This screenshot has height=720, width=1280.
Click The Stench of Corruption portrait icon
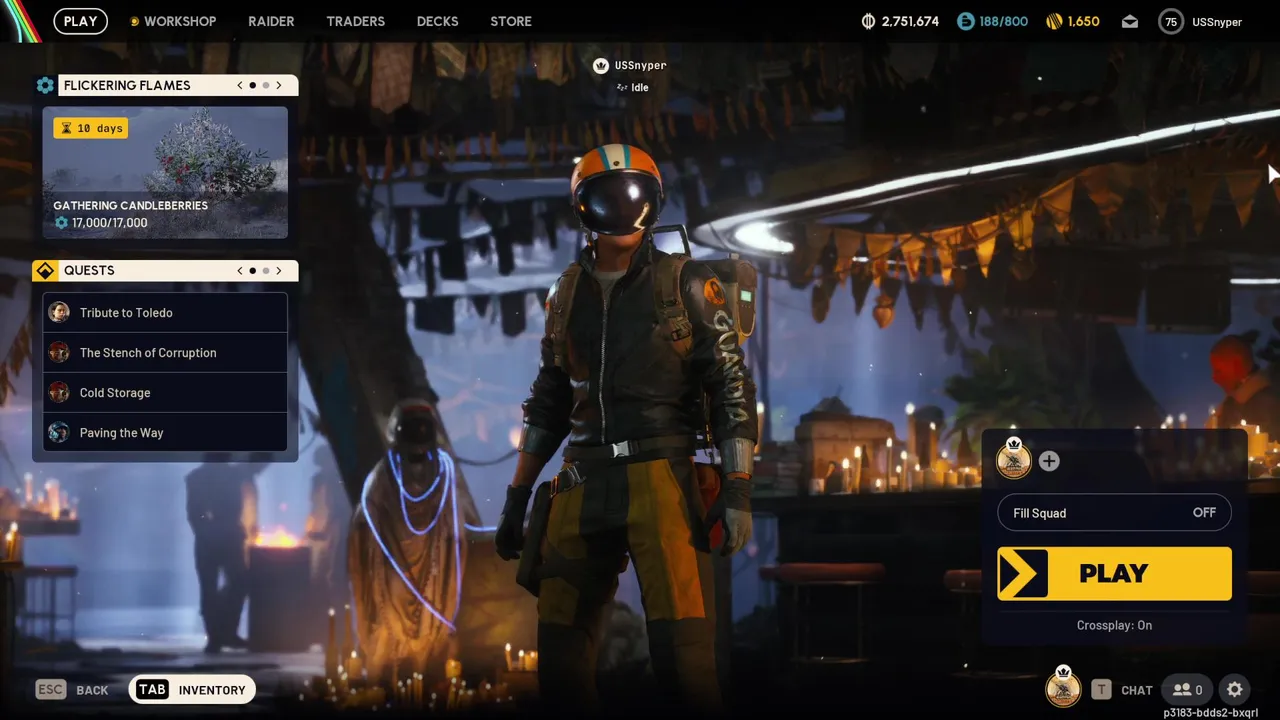[x=59, y=352]
